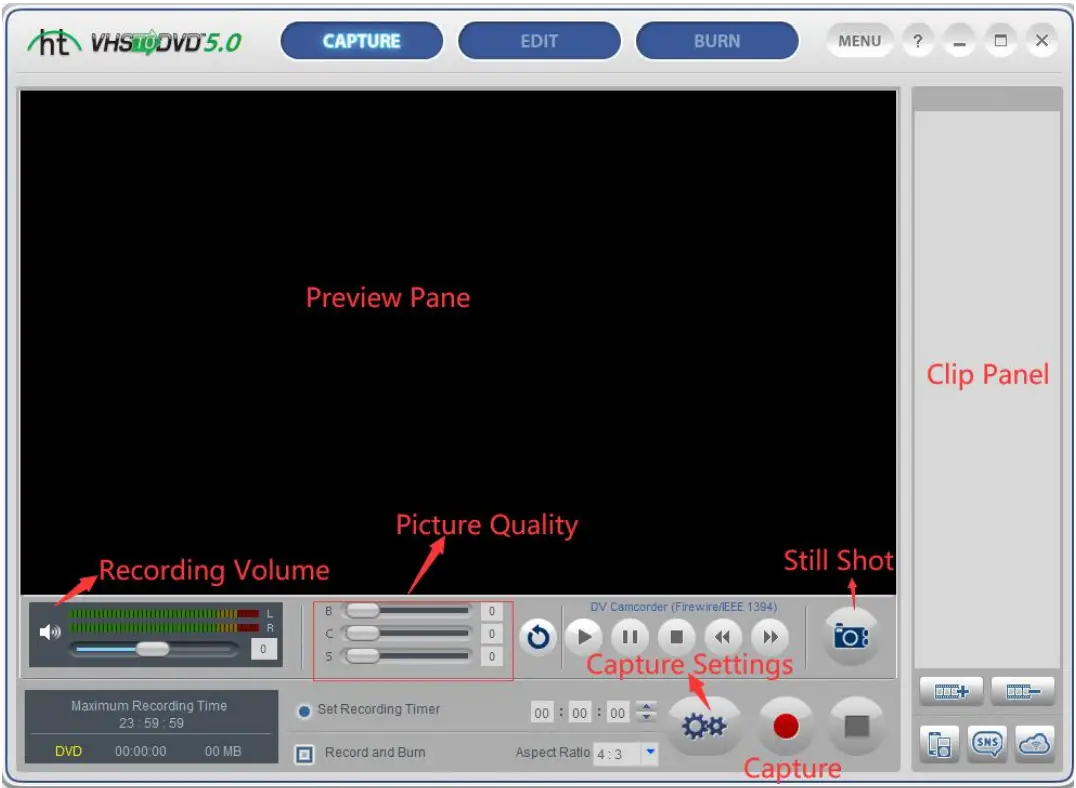Screen dimensions: 1076x788
Task: Close the VHS to DVD window
Action: [1042, 41]
